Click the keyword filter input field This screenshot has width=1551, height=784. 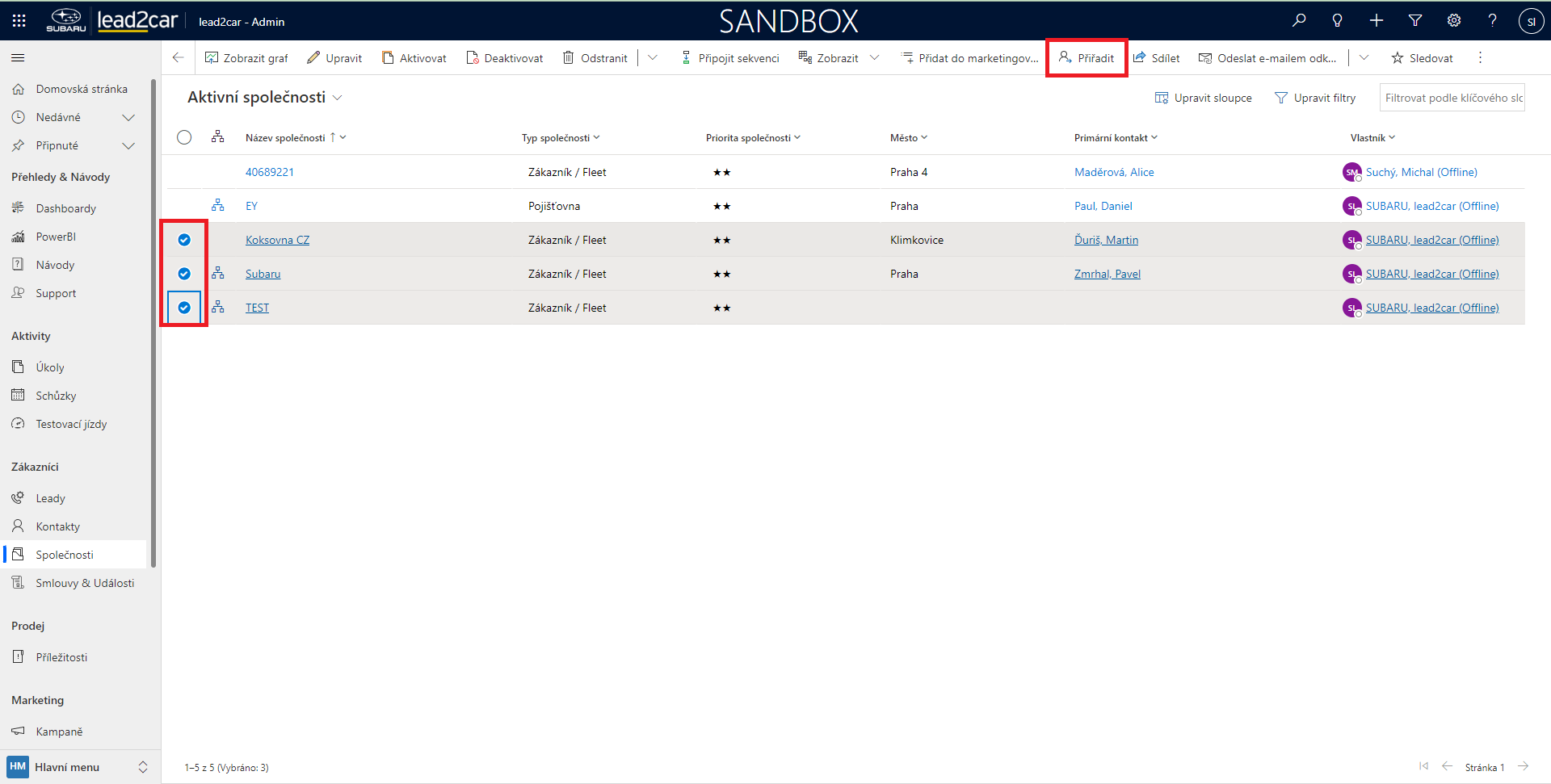1452,98
